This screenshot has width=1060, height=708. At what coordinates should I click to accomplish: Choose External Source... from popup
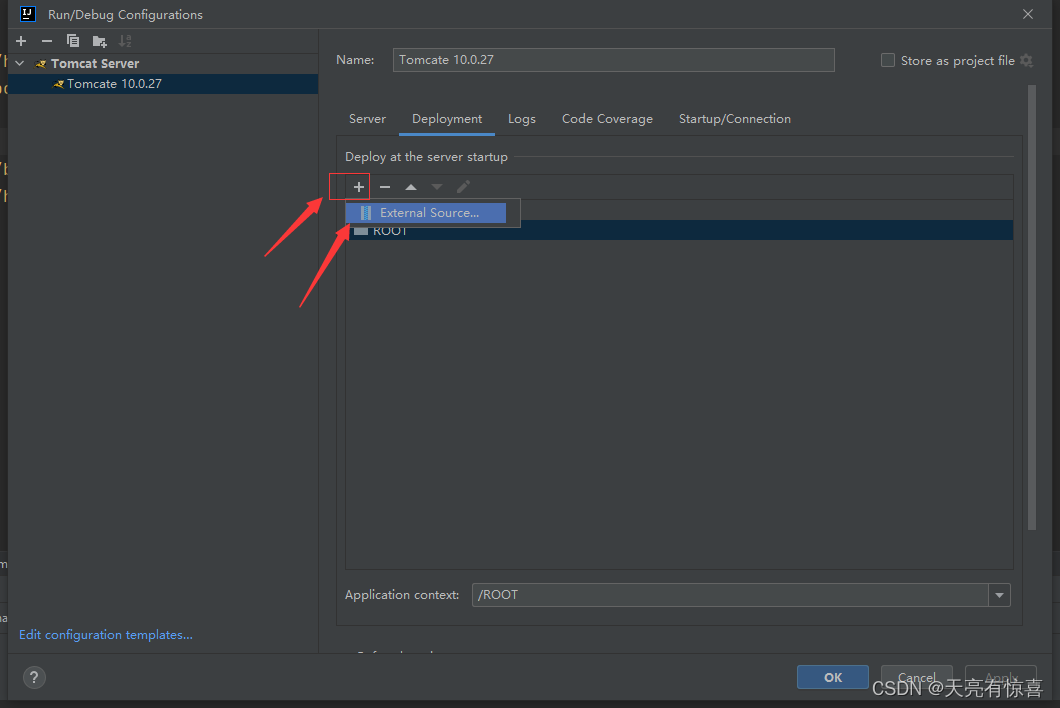pos(426,213)
